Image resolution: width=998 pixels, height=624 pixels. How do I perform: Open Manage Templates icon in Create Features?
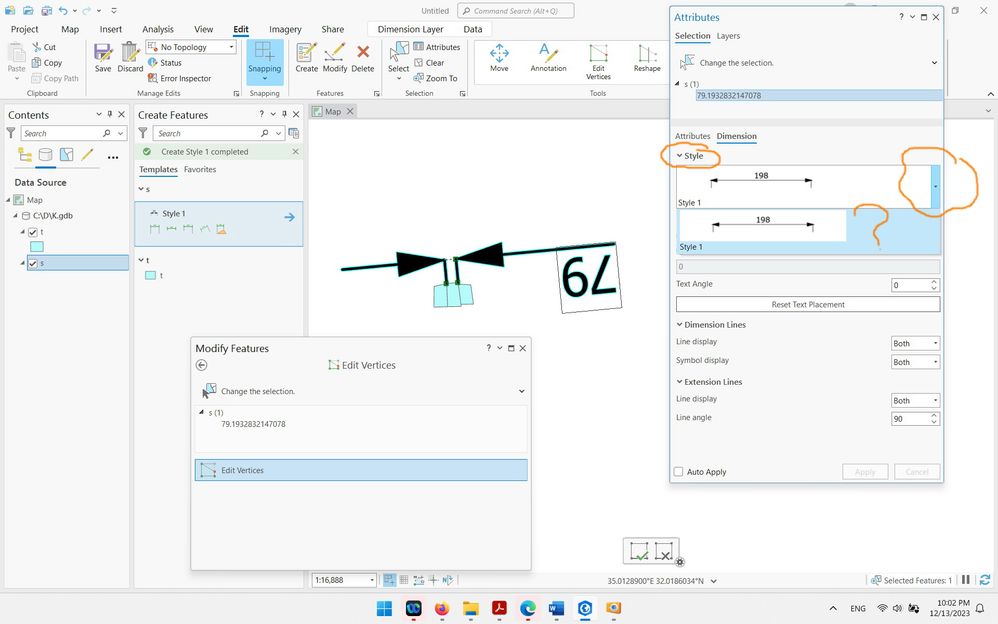pos(293,133)
